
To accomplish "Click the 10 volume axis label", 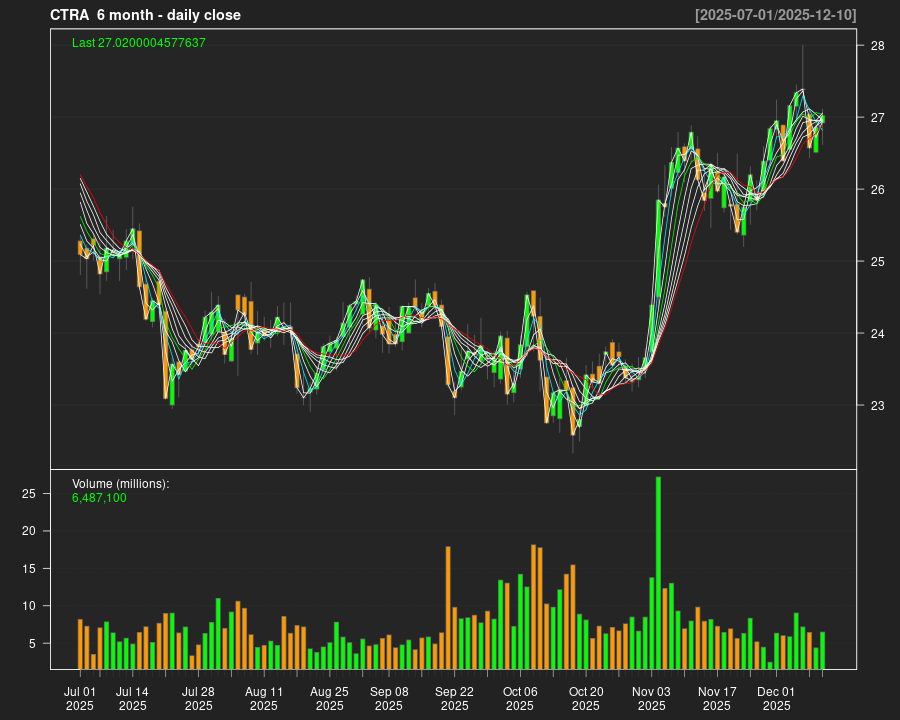I will click(30, 606).
